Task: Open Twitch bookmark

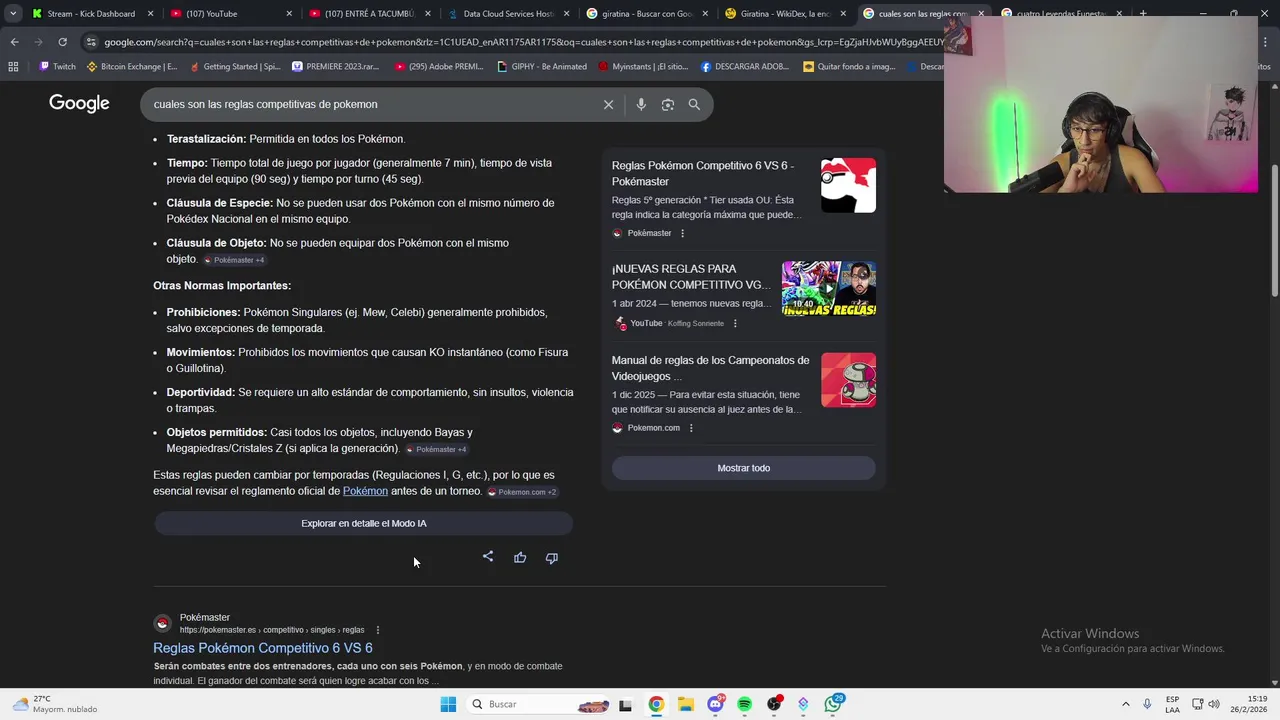Action: pos(57,67)
